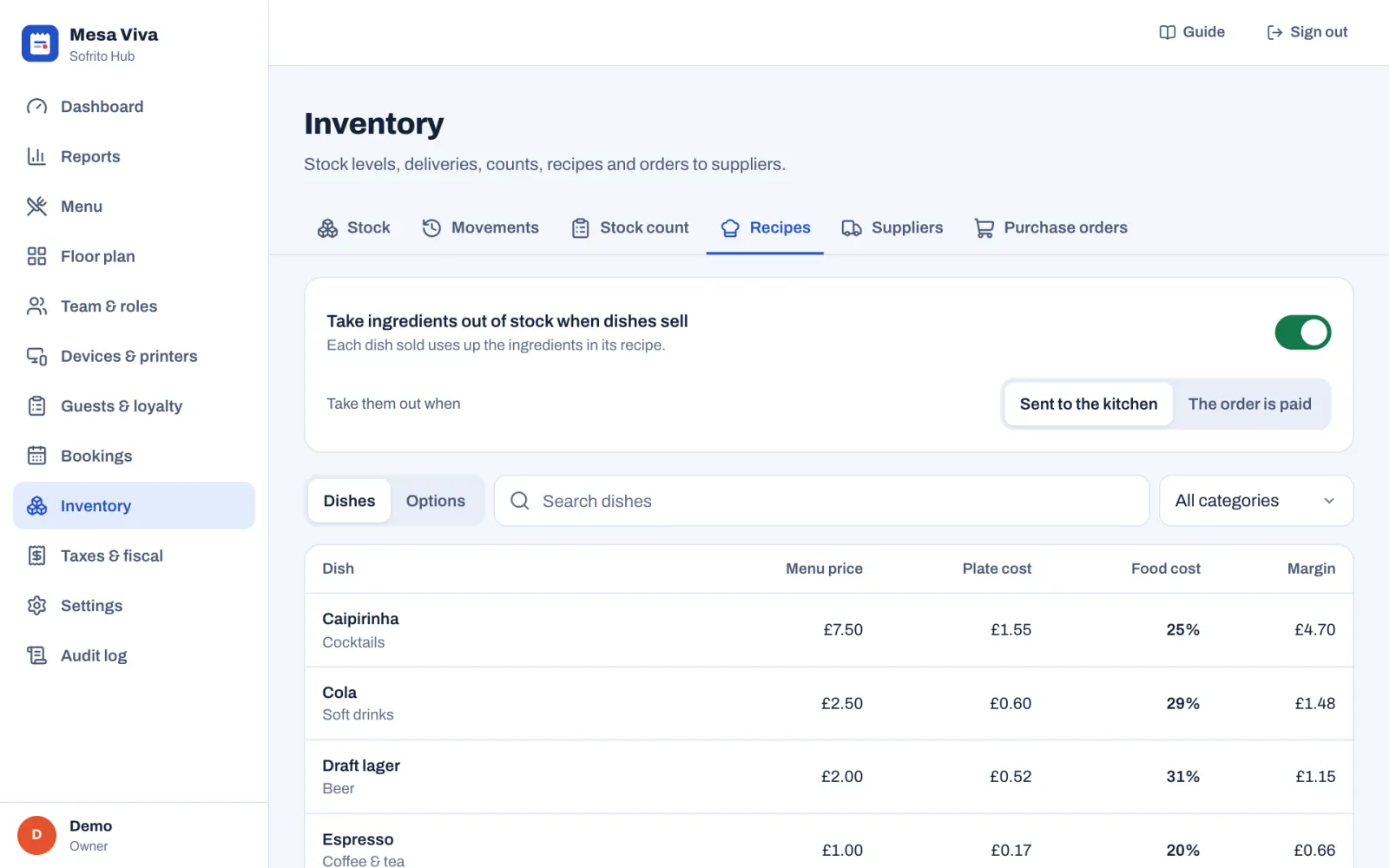Click the Menu crossed utensils icon
1389x868 pixels.
coord(36,207)
